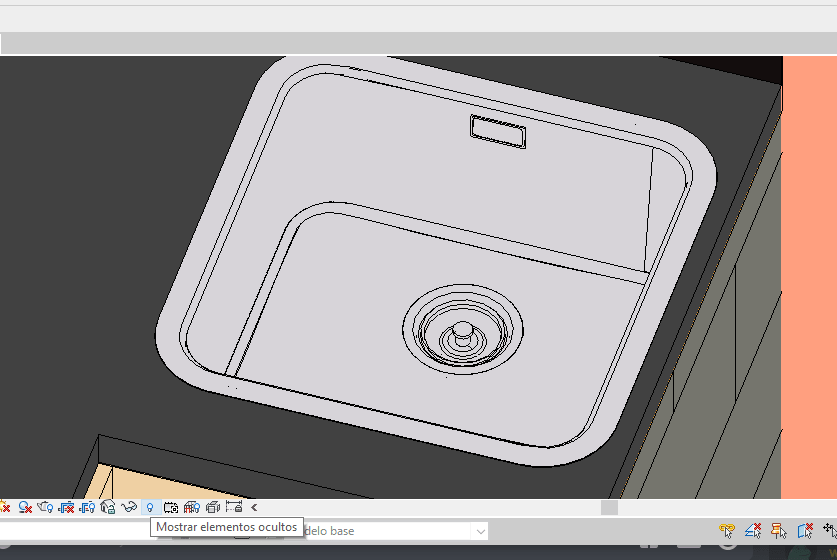Screen dimensions: 837x560
Task: Toggle select underlay elements option
Action: pos(754,530)
